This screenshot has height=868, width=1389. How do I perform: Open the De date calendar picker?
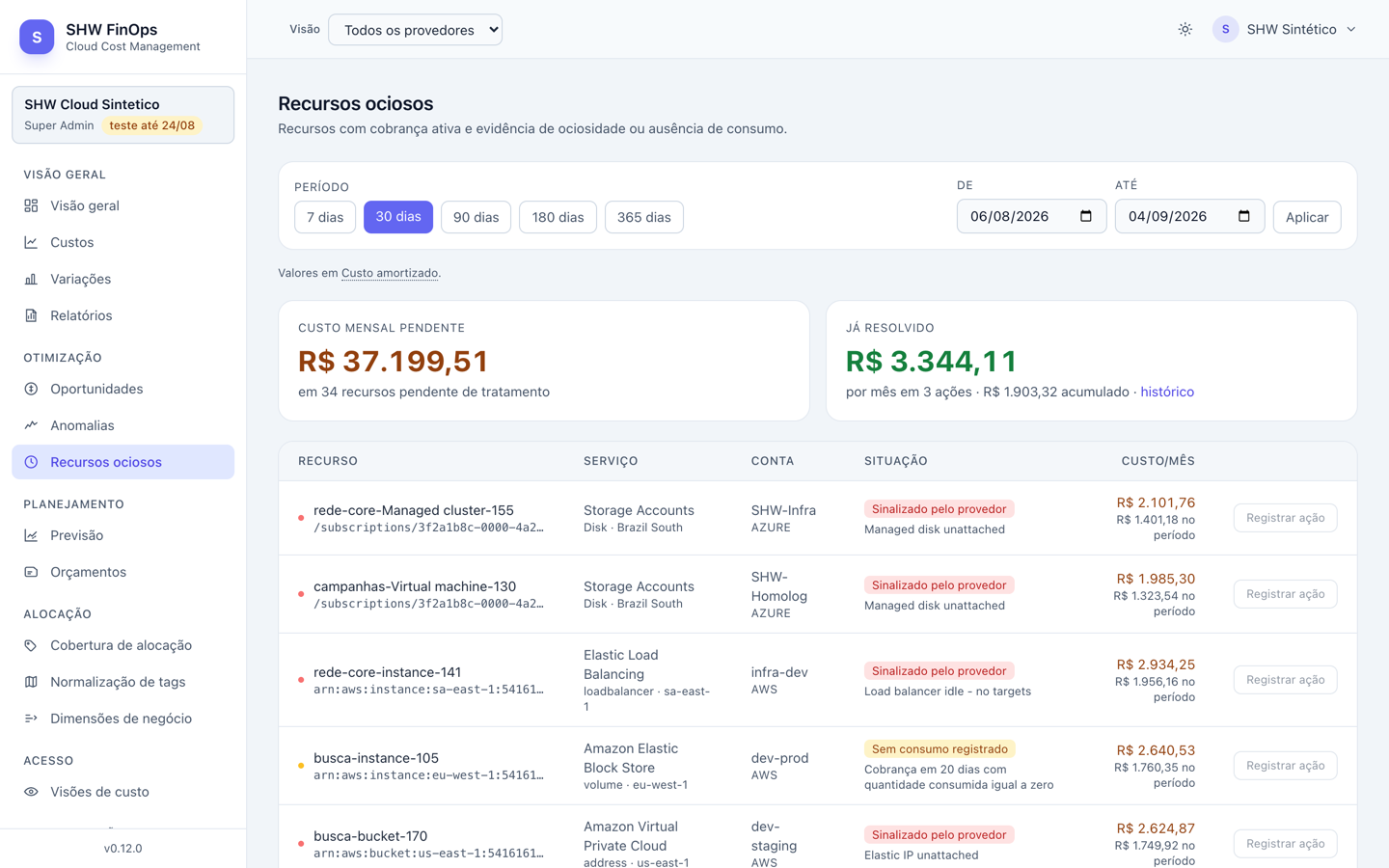1086,216
